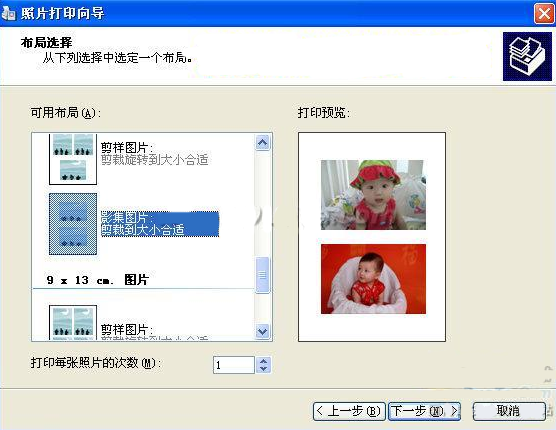The width and height of the screenshot is (556, 430).
Task: Select the 影集图片 剪裁到大小合适 text row
Action: (x=160, y=224)
